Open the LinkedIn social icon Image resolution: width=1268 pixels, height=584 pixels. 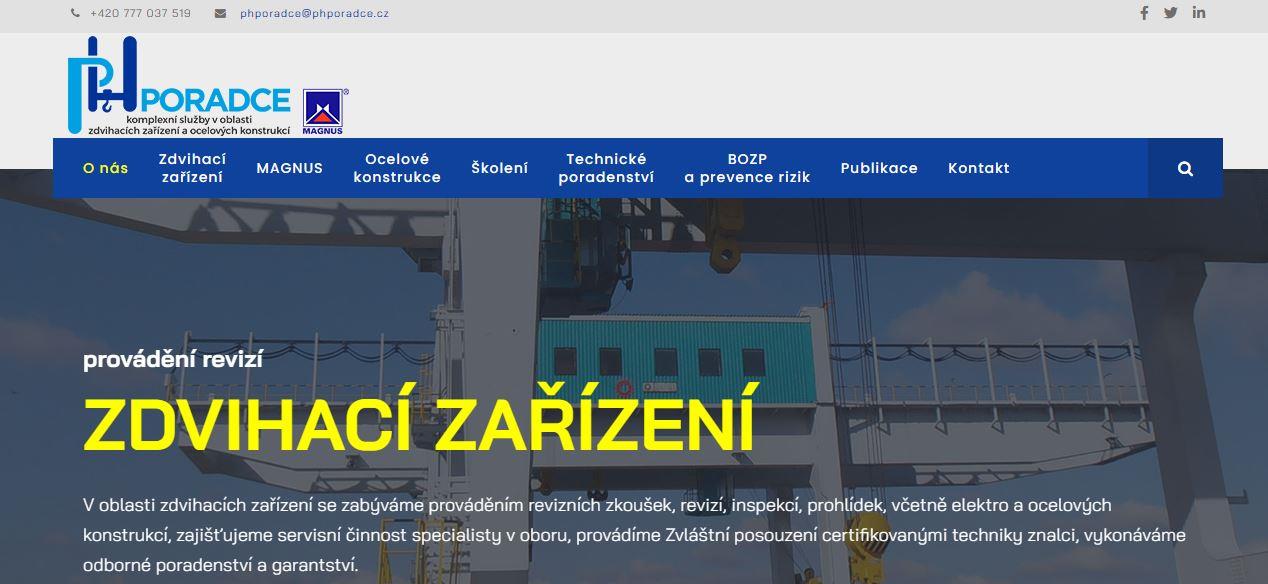(x=1198, y=13)
